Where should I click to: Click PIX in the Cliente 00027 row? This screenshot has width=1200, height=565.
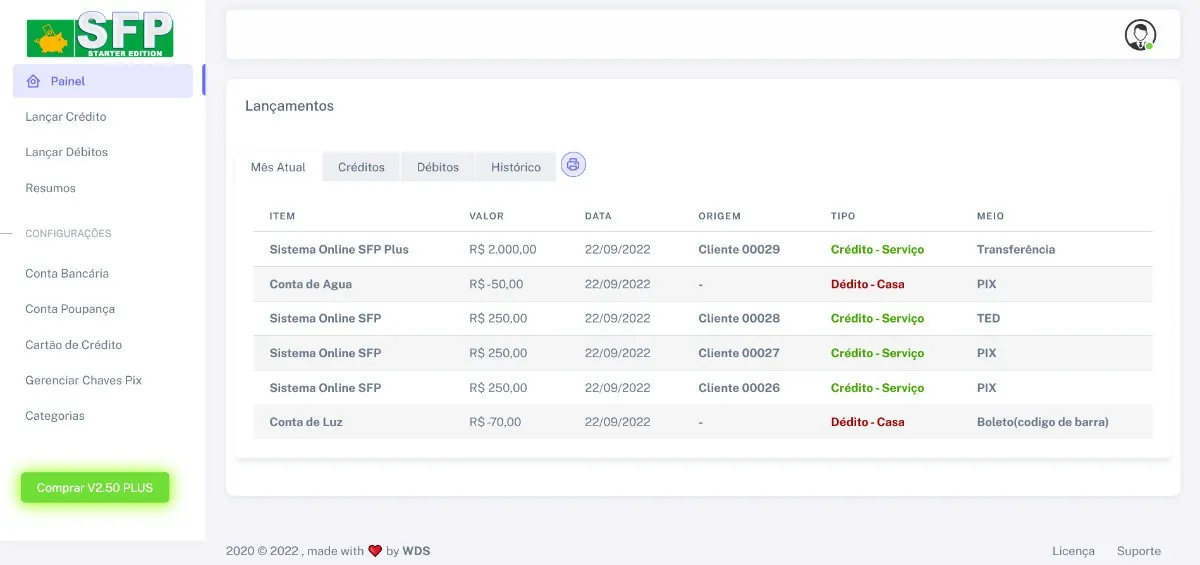click(986, 353)
